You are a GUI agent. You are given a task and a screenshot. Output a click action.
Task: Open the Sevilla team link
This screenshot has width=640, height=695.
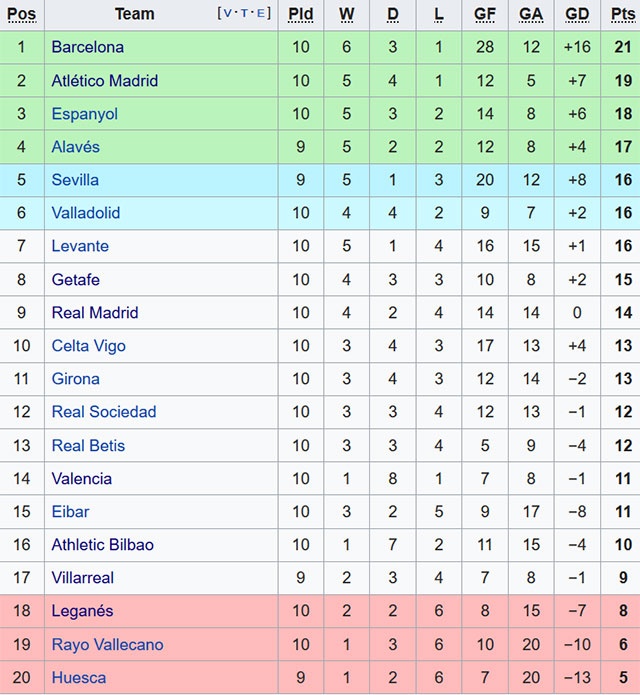pos(75,180)
